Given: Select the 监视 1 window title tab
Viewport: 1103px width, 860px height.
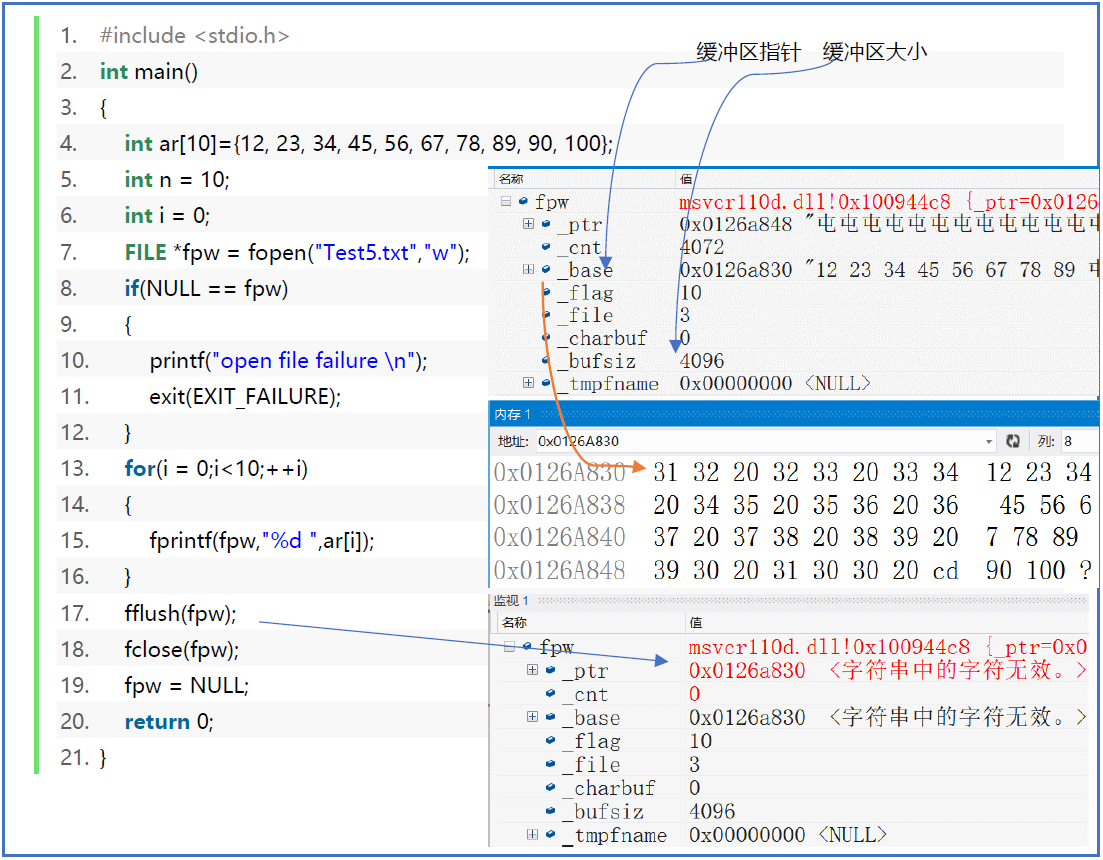Looking at the screenshot, I should 511,601.
